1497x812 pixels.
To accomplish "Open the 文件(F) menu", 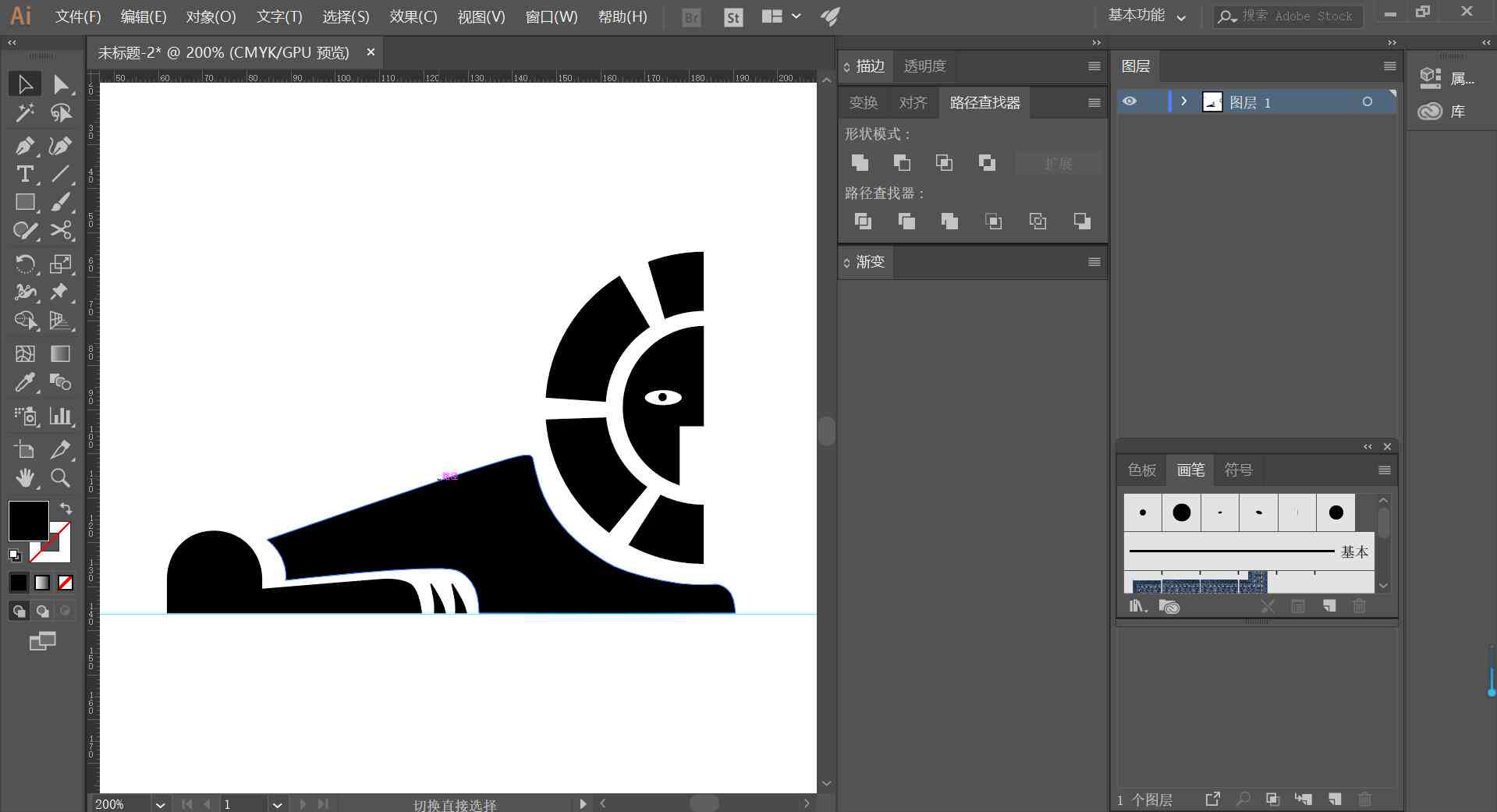I will (x=78, y=16).
